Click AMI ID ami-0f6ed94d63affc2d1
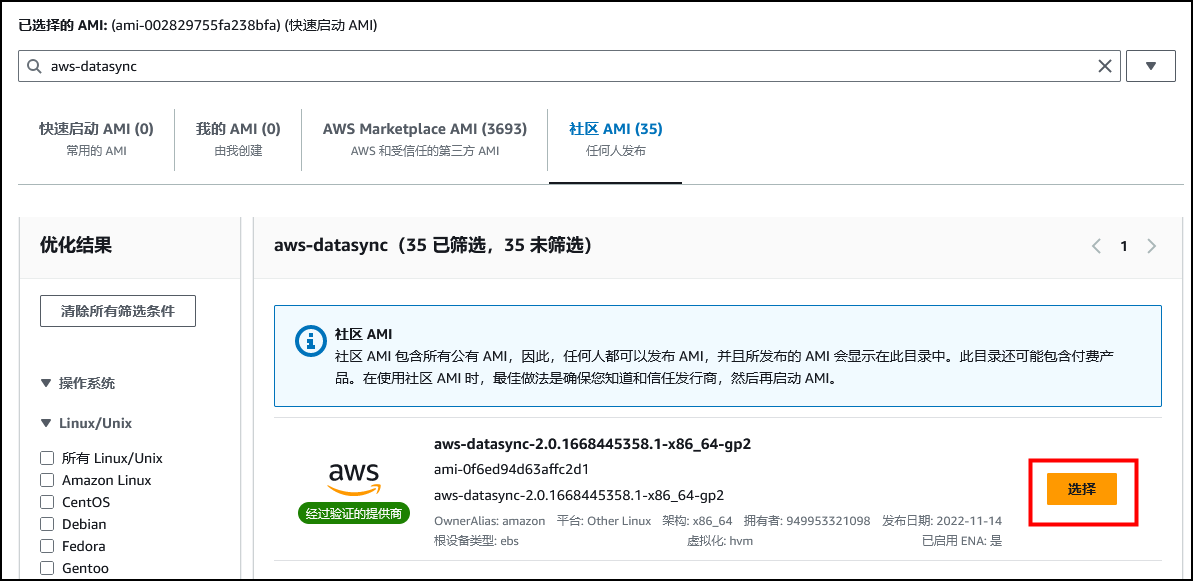Screen dimensions: 1193x581 click(x=511, y=469)
